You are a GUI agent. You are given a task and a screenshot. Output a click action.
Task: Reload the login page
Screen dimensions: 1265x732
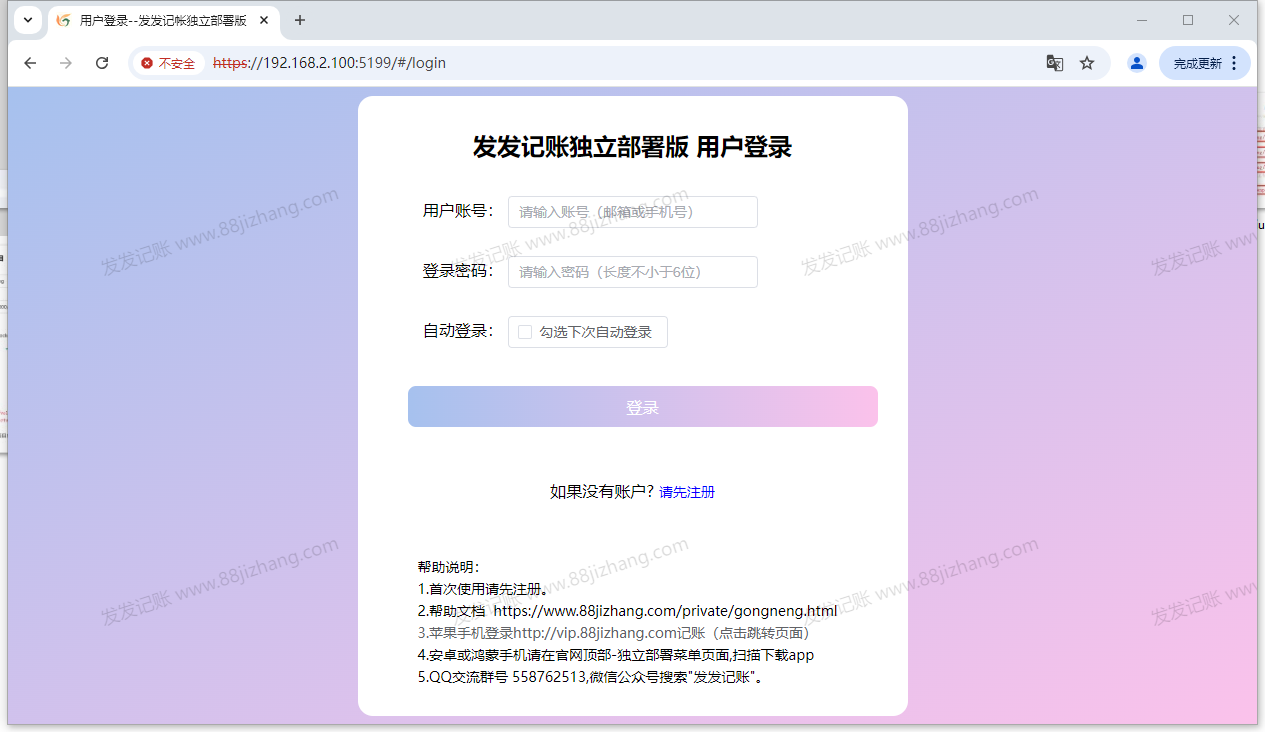102,63
